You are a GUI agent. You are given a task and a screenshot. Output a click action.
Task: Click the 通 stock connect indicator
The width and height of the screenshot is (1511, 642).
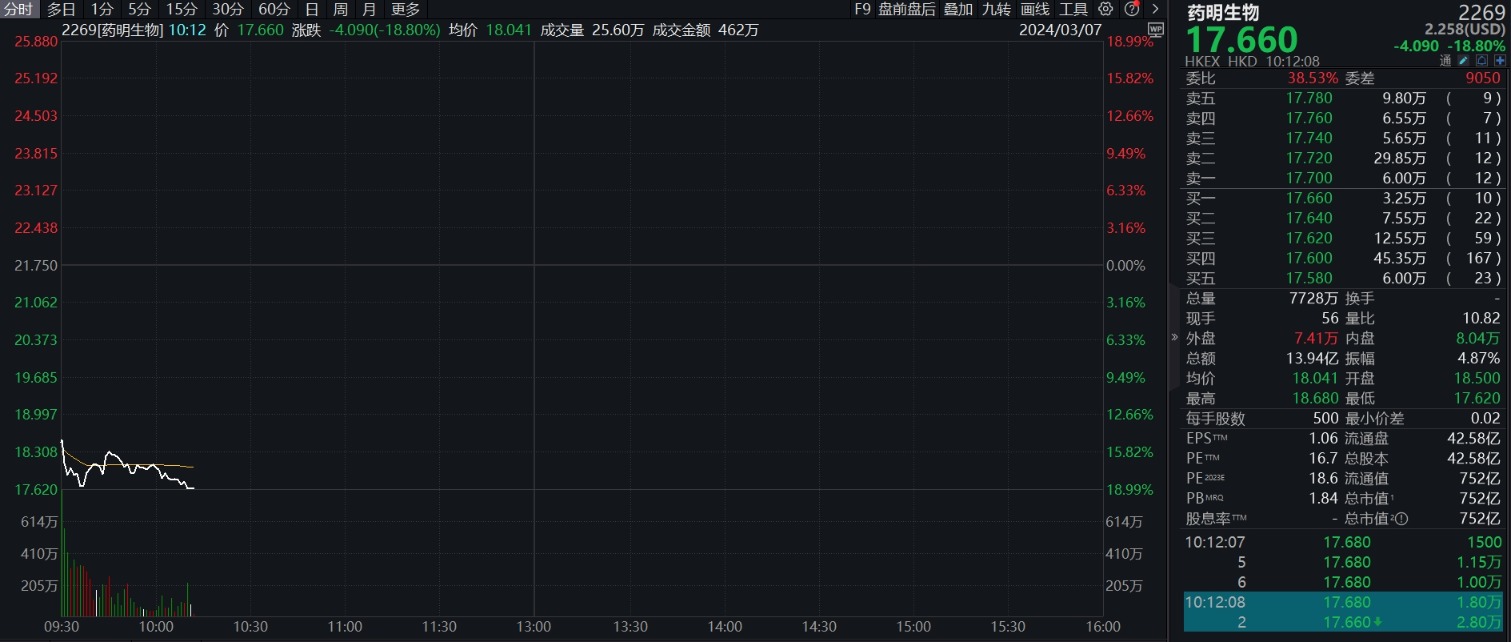[1444, 61]
